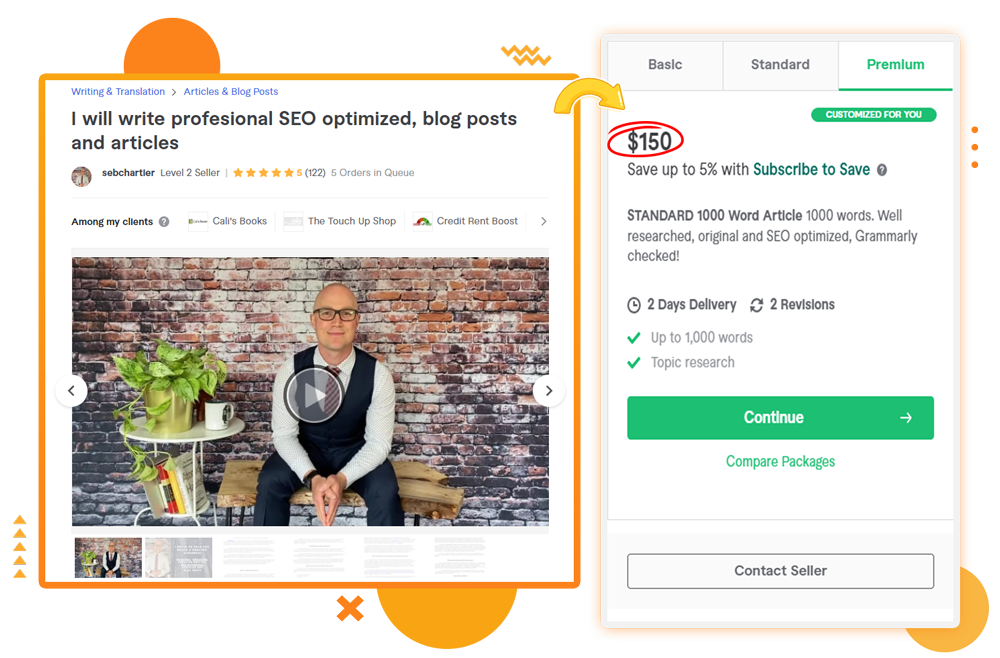
Task: Click the Subscribe to Save help icon
Action: click(881, 170)
